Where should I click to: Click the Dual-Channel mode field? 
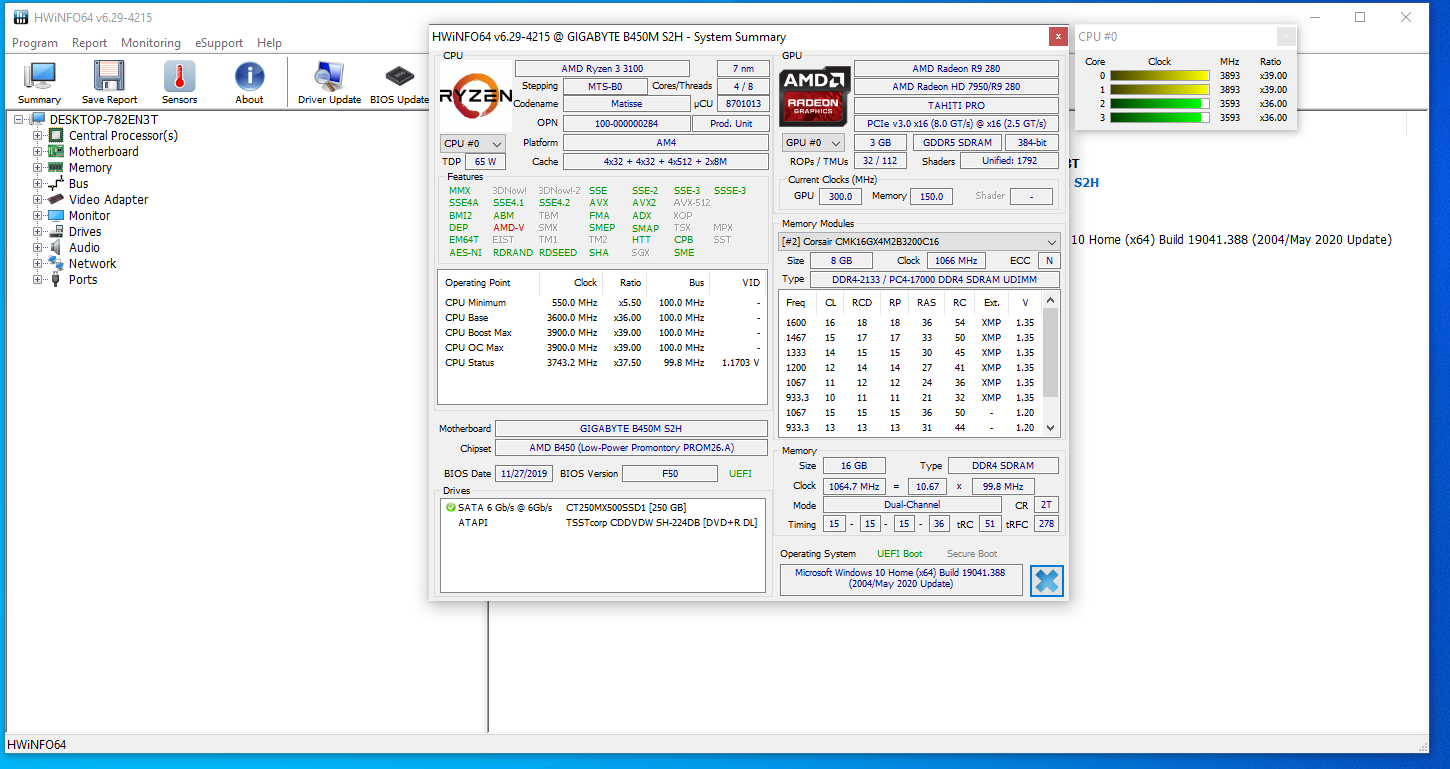(910, 506)
